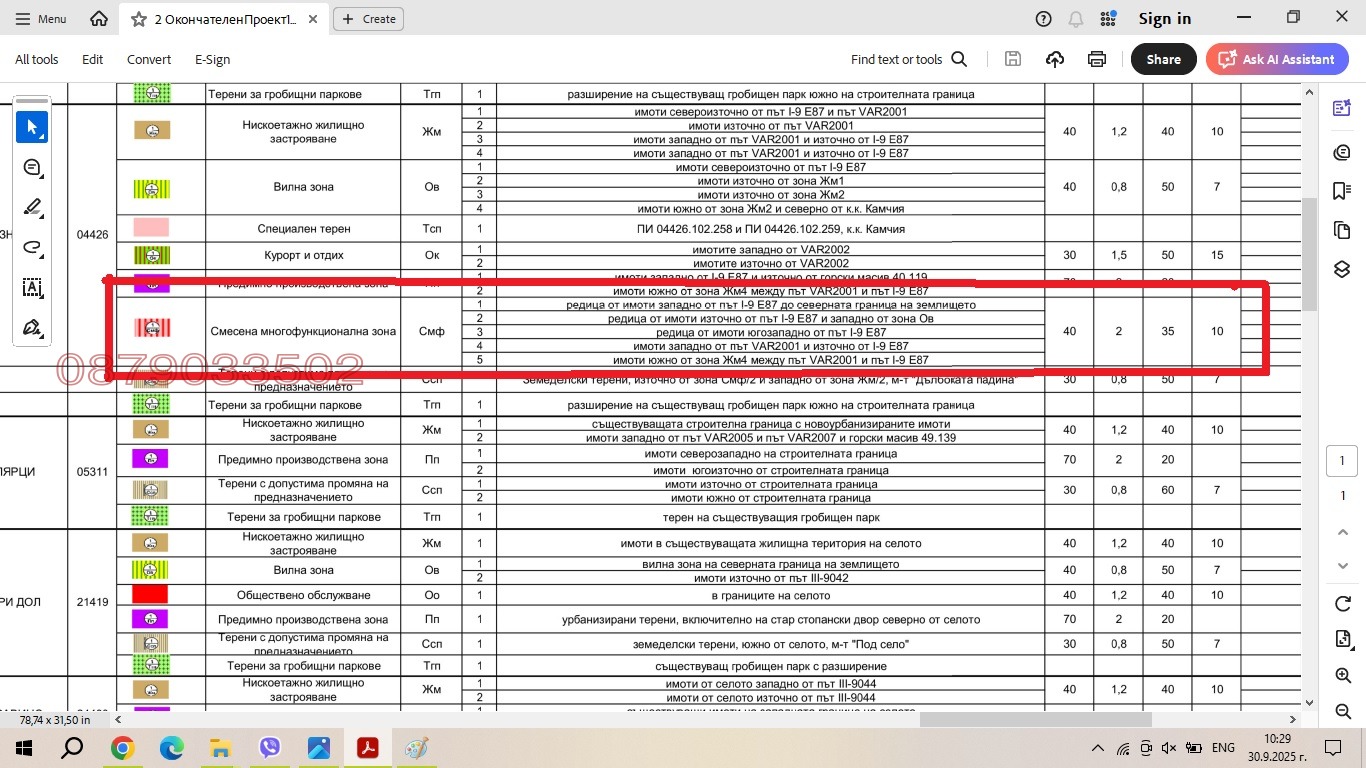Open the Menu in the top-left corner

pos(40,18)
